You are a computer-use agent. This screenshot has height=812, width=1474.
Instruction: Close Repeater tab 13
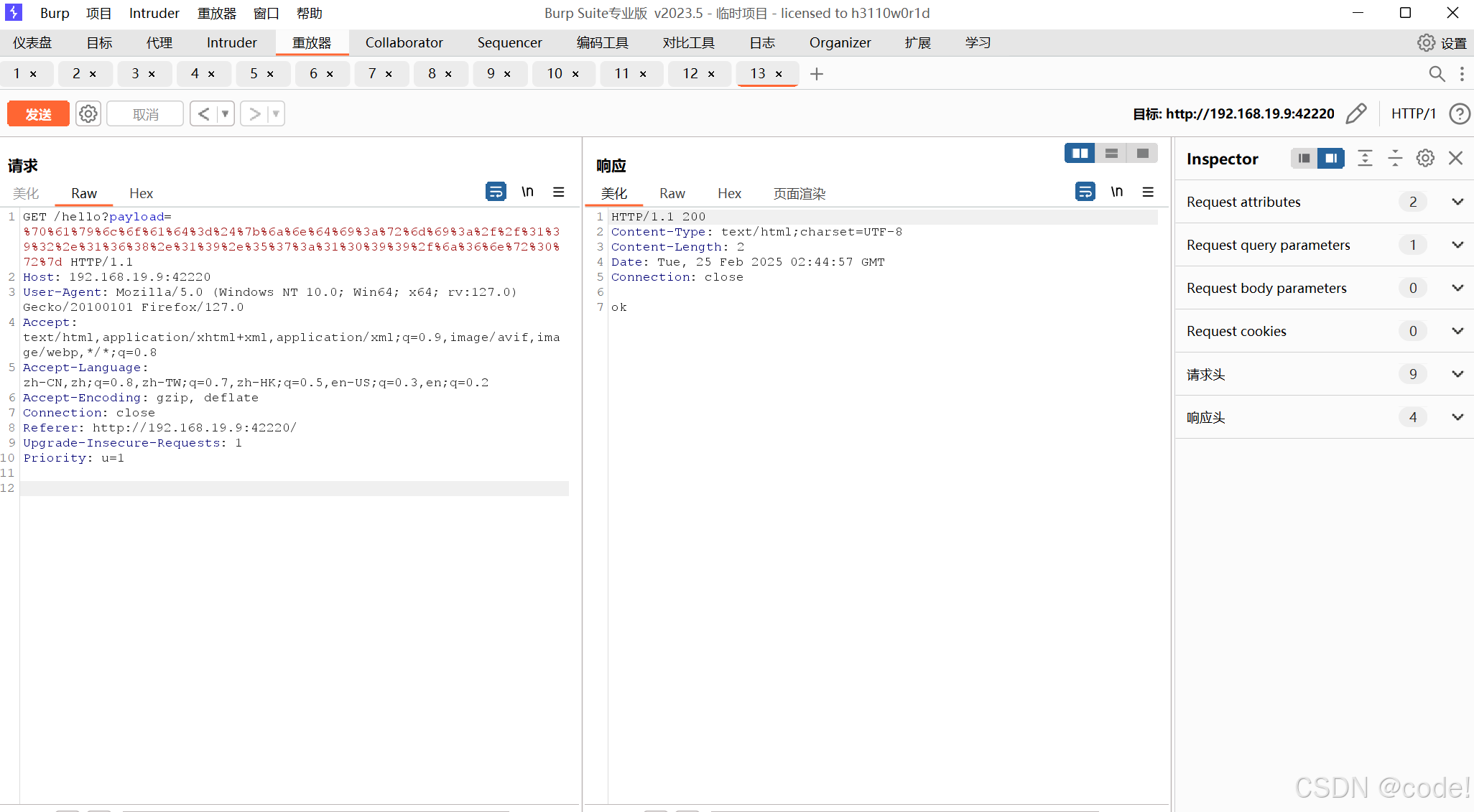pyautogui.click(x=779, y=74)
